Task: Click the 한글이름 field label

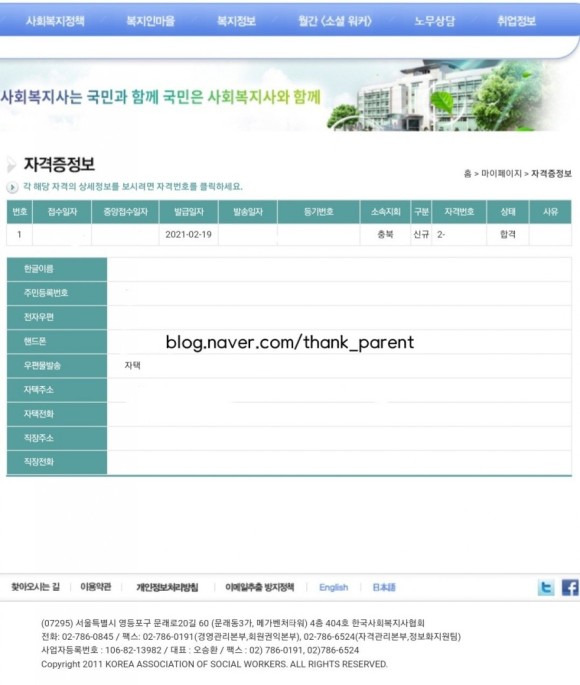Action: (57, 269)
